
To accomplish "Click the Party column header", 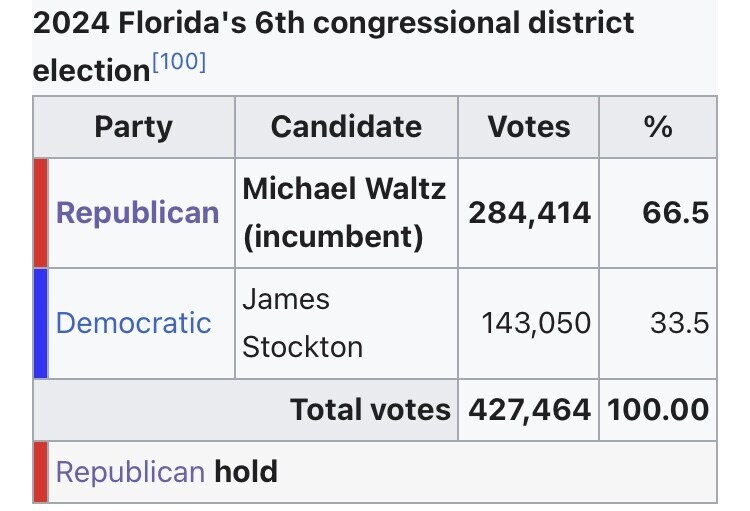I will point(133,127).
